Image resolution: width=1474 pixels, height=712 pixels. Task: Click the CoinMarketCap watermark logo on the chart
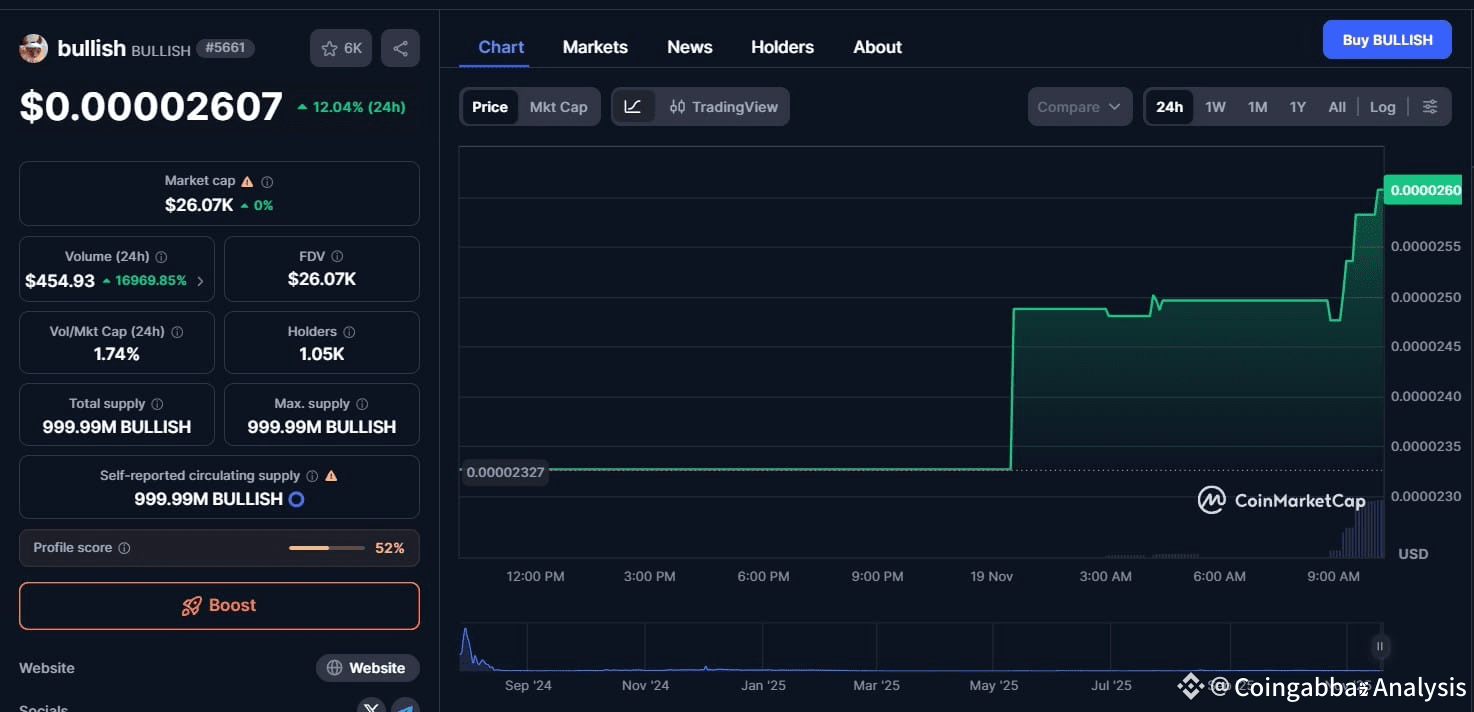pos(1211,499)
